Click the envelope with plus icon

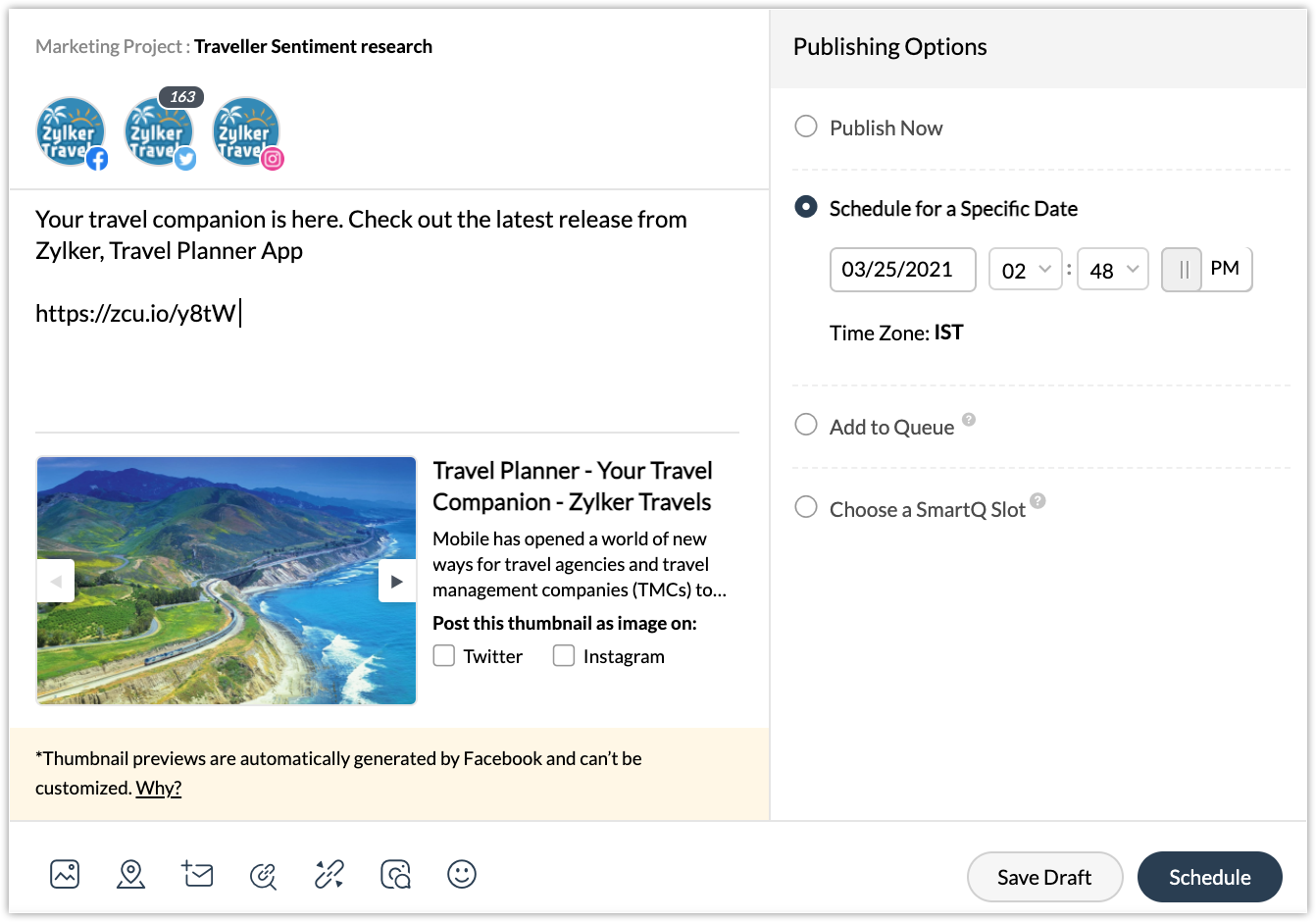pos(197,874)
